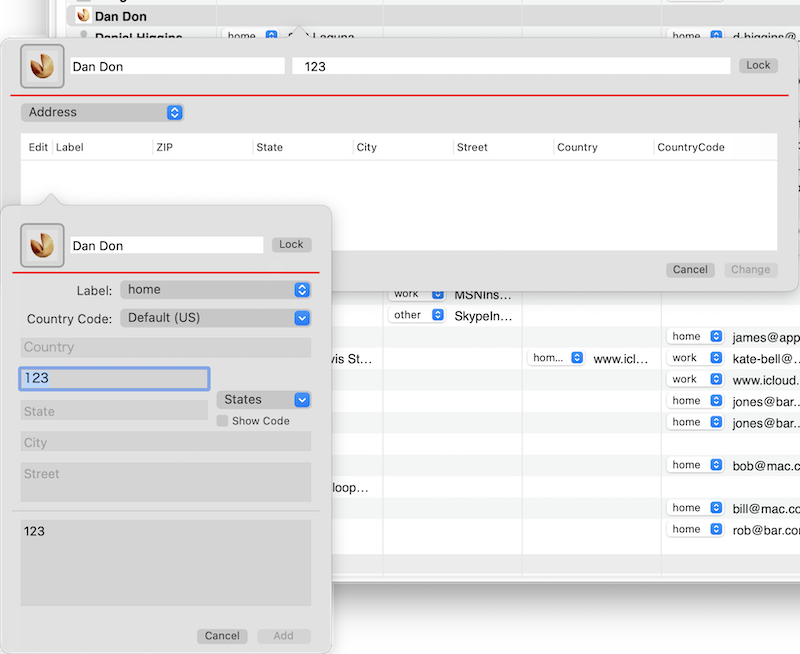Open home dropdown beside first jones@bar email

tap(695, 400)
